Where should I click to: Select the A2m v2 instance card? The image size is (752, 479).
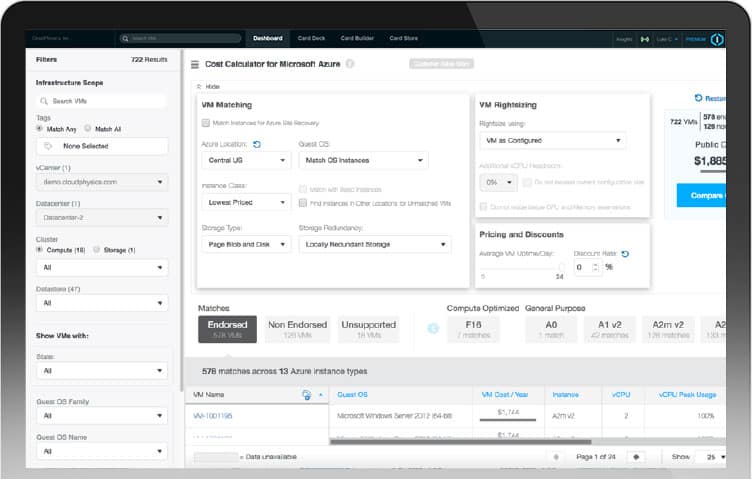668,329
